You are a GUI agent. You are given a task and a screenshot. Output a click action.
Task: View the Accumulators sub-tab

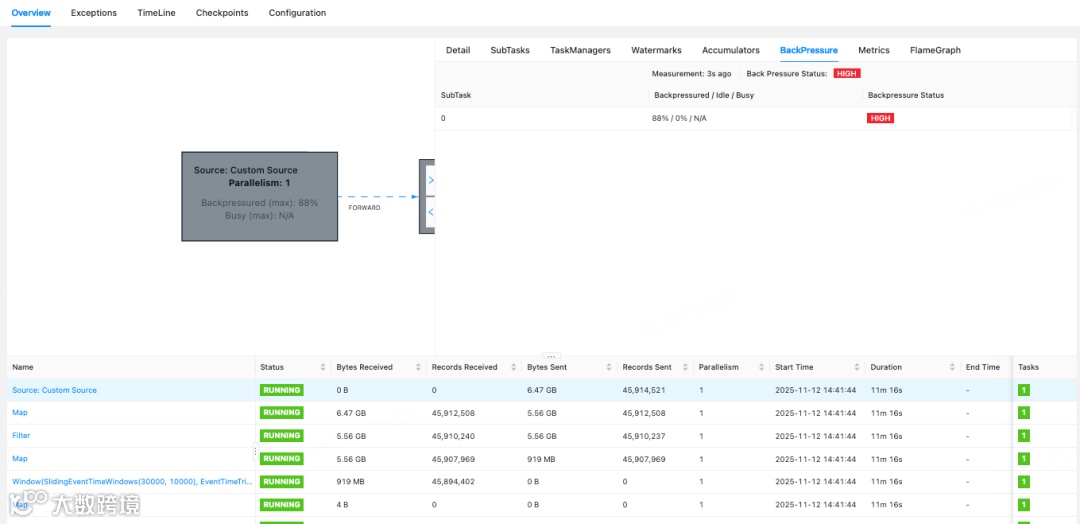(731, 50)
